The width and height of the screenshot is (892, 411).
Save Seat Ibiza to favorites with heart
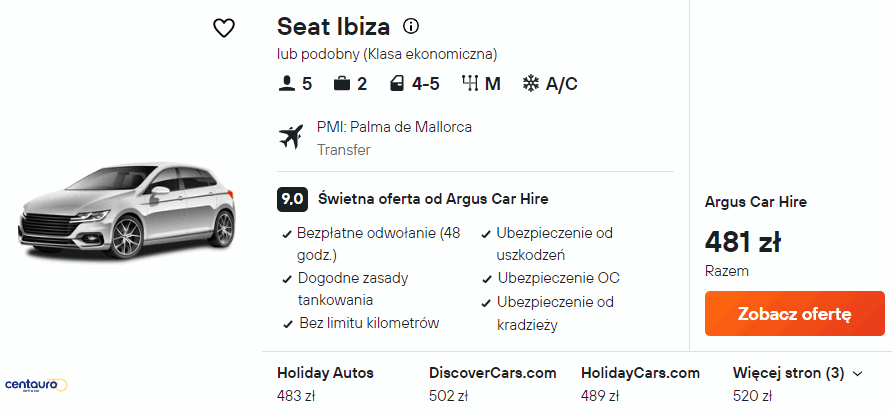coord(224,28)
